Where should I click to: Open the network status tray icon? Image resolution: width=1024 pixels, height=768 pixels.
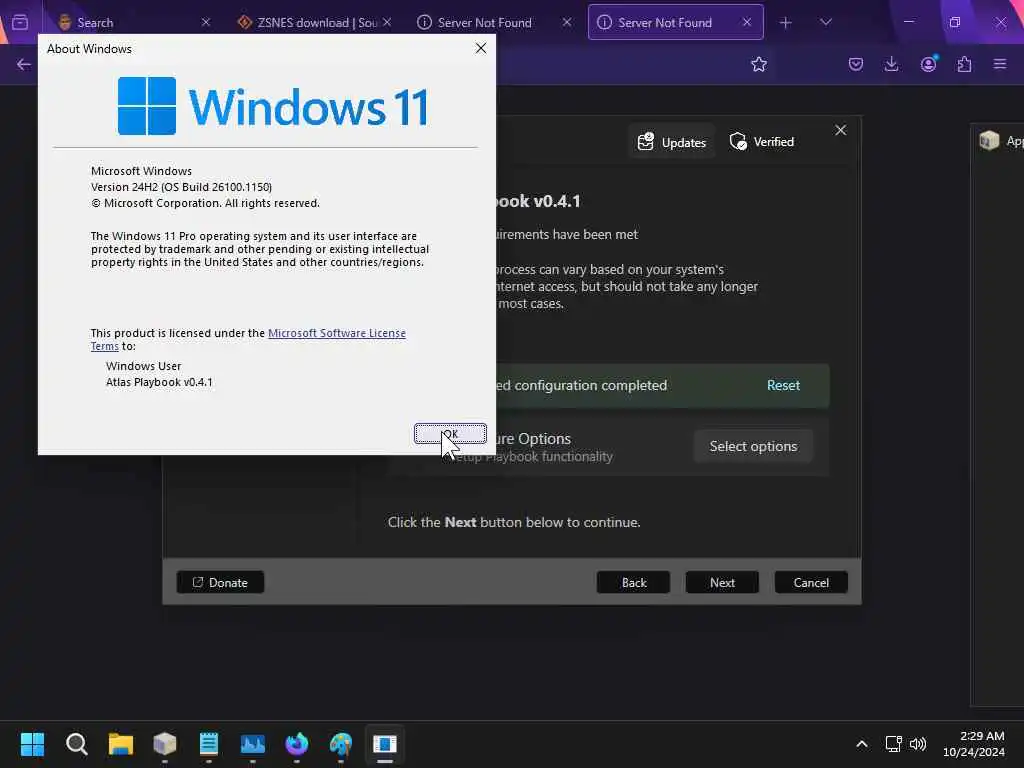coord(893,744)
